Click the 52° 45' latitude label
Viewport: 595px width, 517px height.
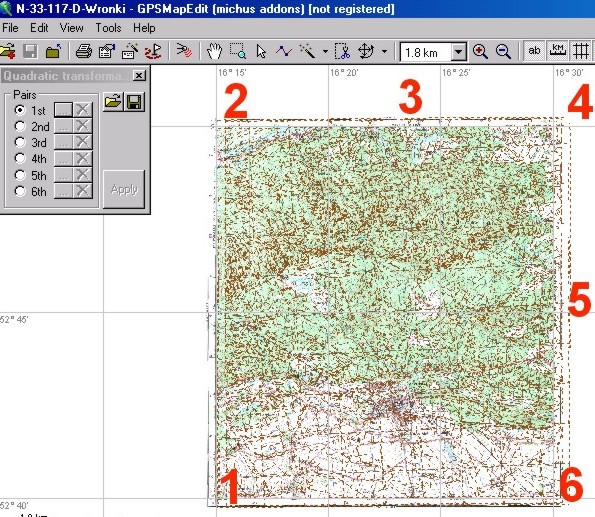(14, 320)
